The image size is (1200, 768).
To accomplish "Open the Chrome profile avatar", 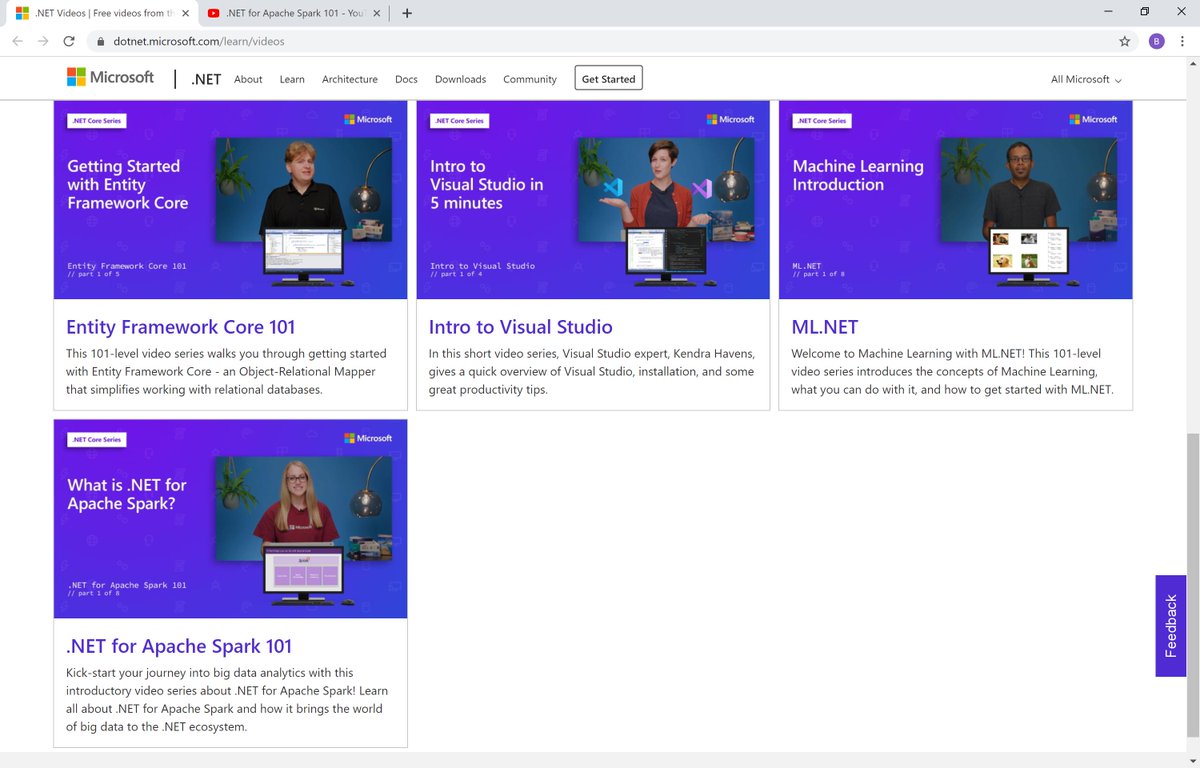I will tap(1157, 41).
